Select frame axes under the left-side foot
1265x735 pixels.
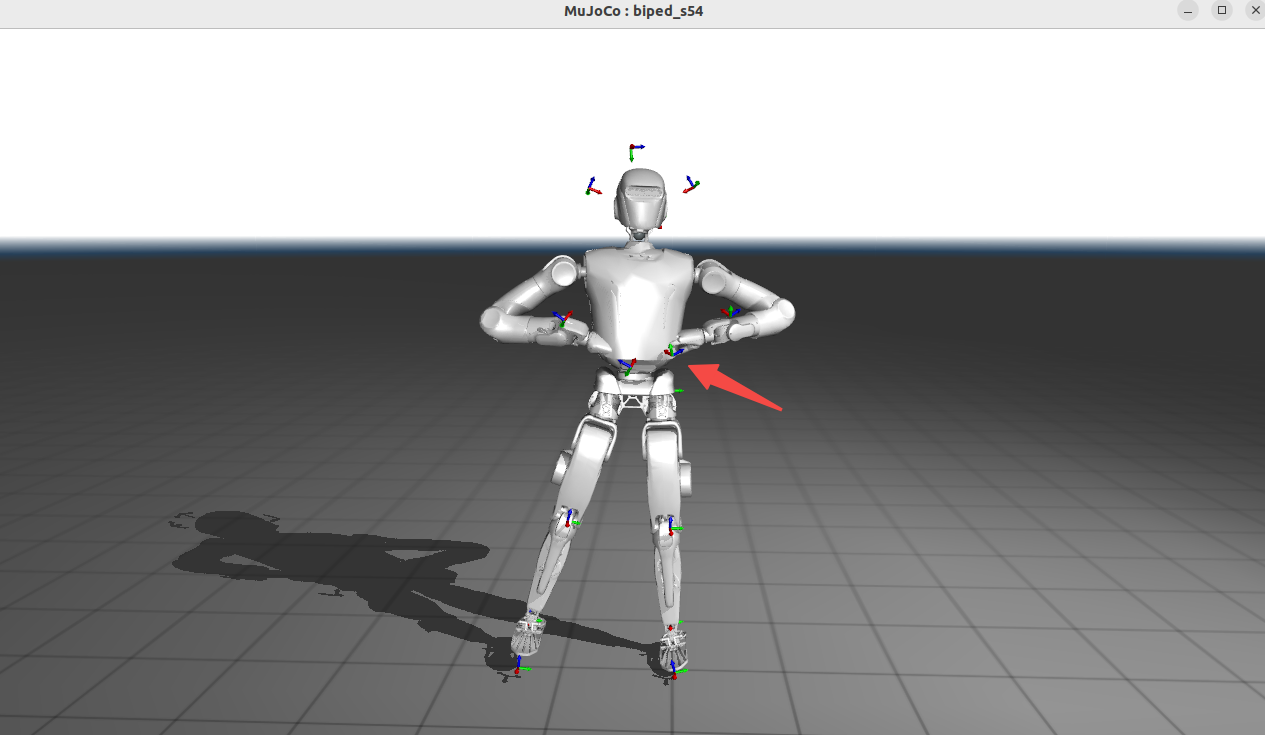[x=518, y=667]
